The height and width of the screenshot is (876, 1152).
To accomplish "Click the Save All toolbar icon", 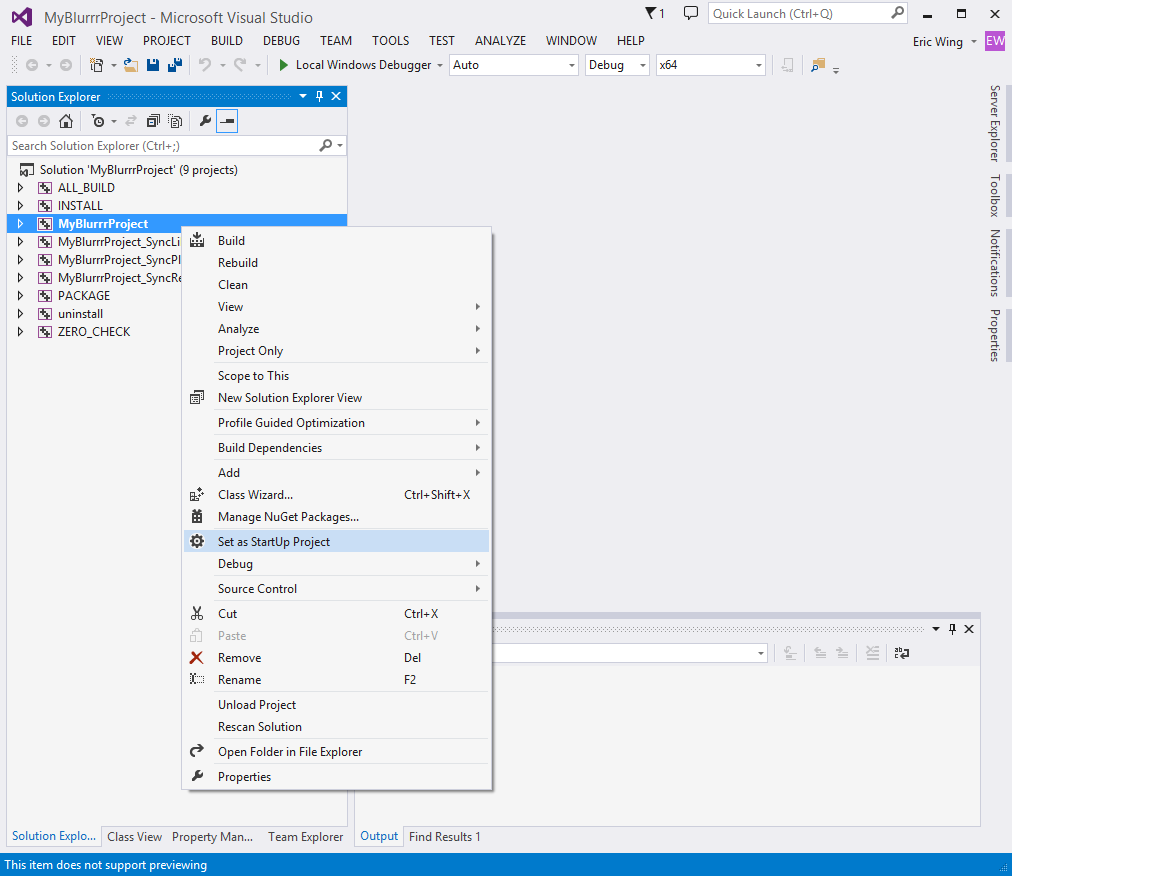I will point(172,65).
